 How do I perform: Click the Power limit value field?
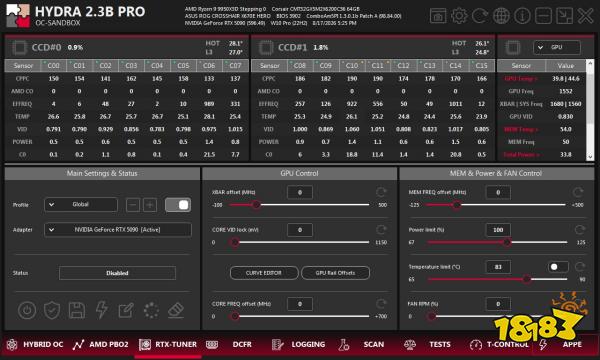498,230
